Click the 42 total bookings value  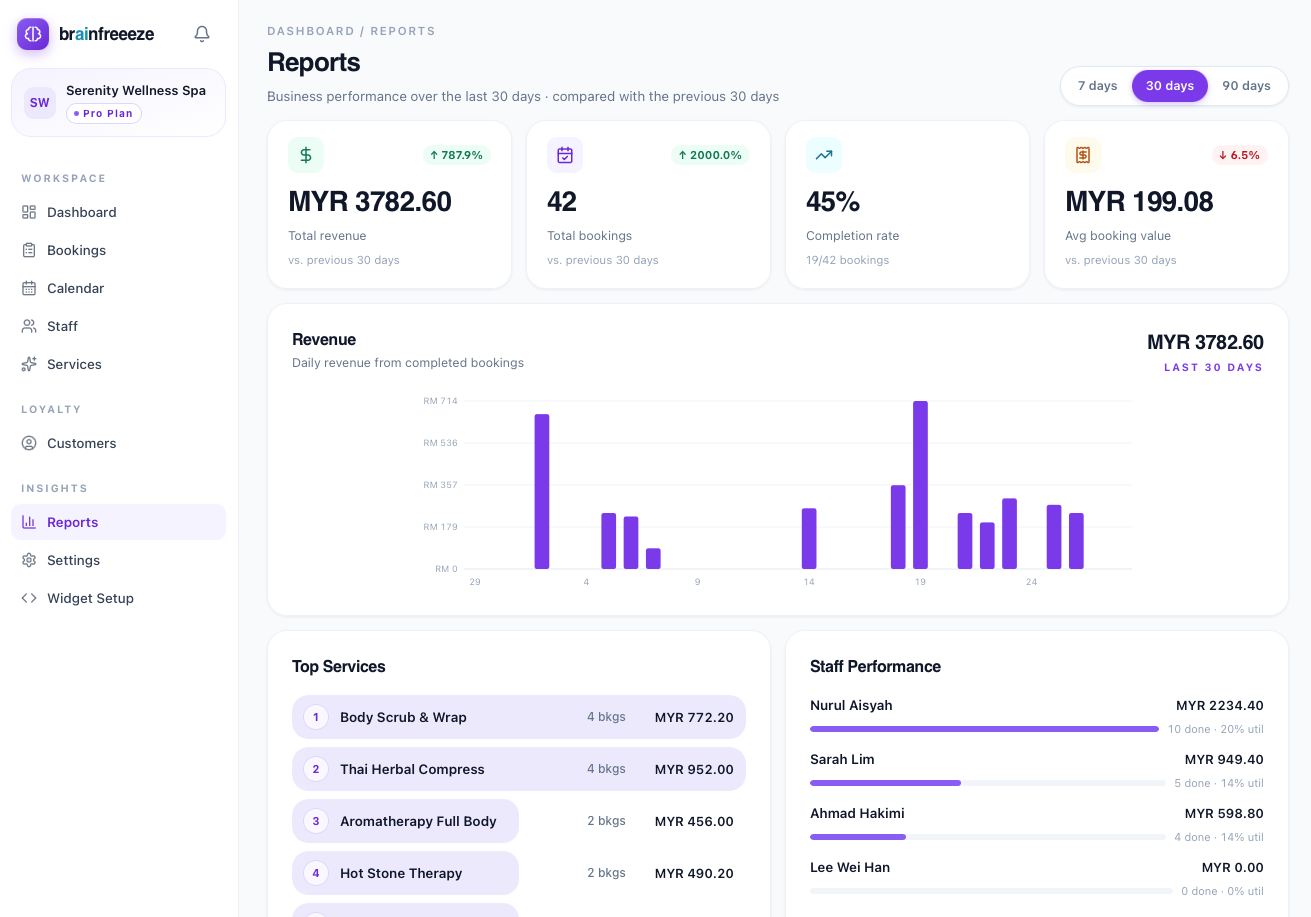point(562,202)
